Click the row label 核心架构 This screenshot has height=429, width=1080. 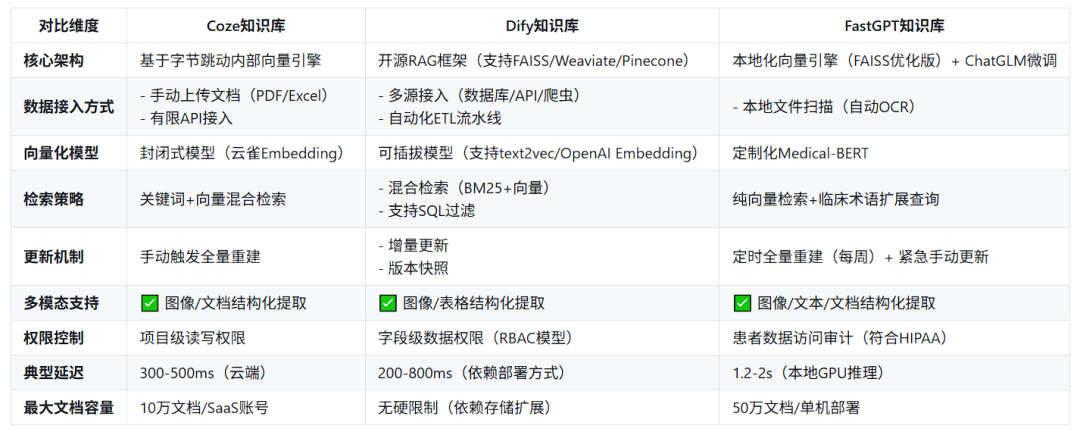tap(53, 60)
